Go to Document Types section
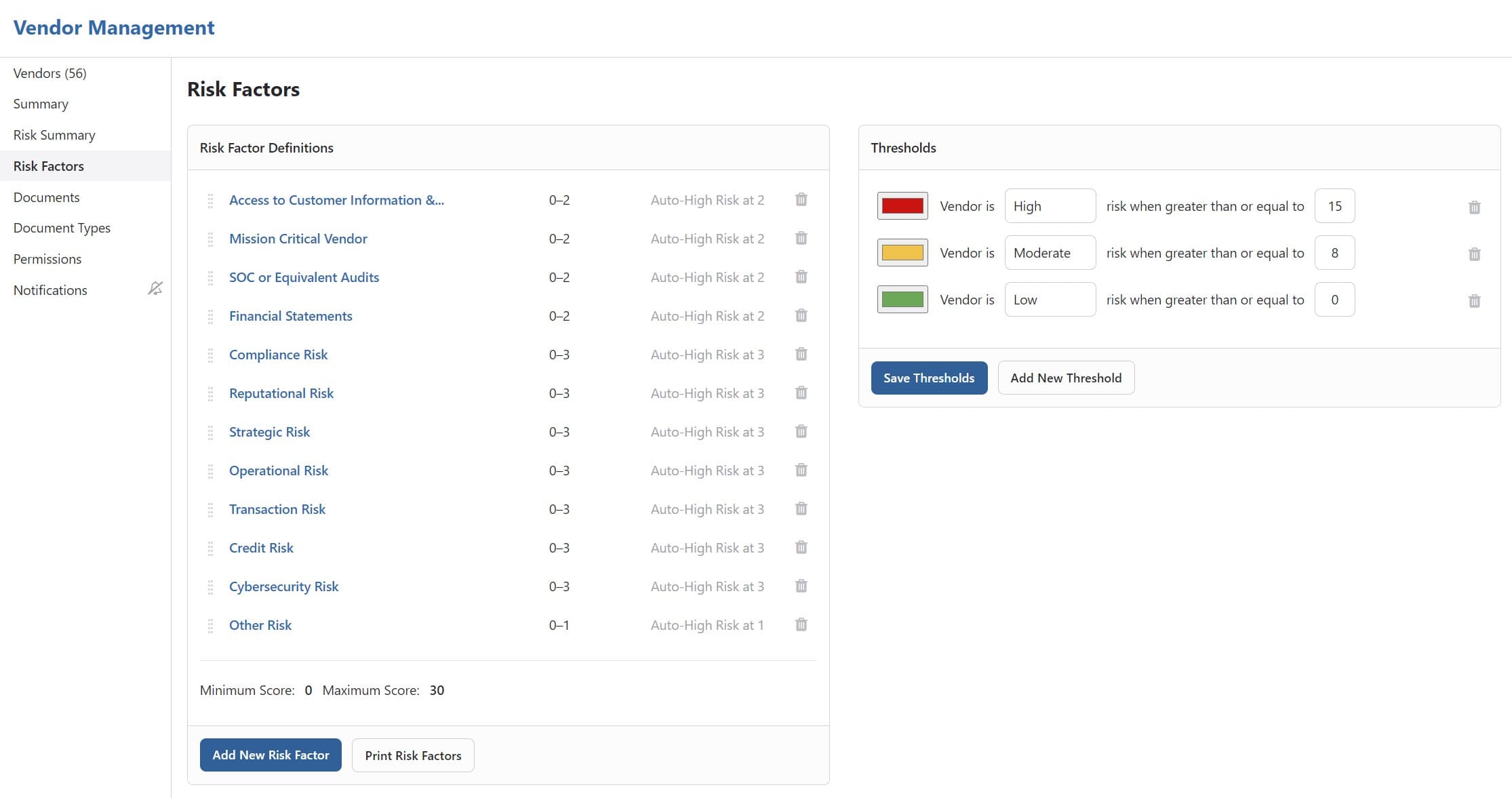The width and height of the screenshot is (1512, 798). (x=62, y=228)
